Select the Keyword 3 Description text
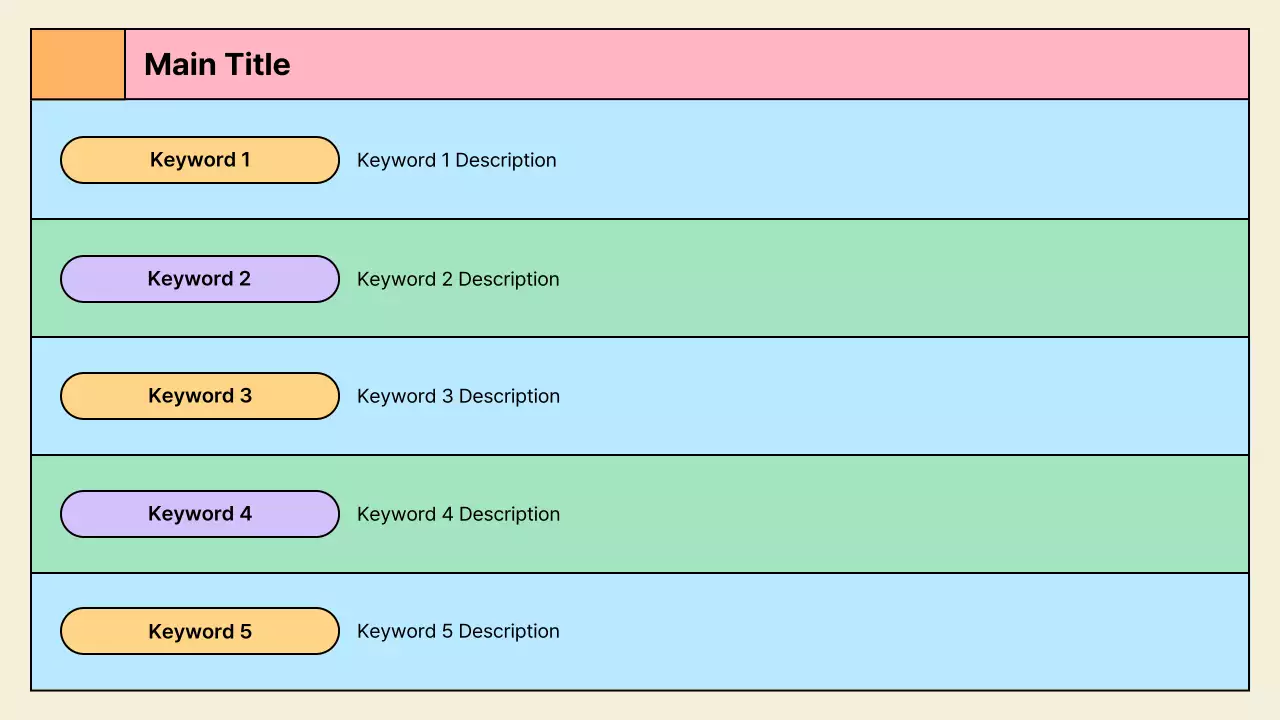This screenshot has width=1280, height=720. click(x=458, y=396)
